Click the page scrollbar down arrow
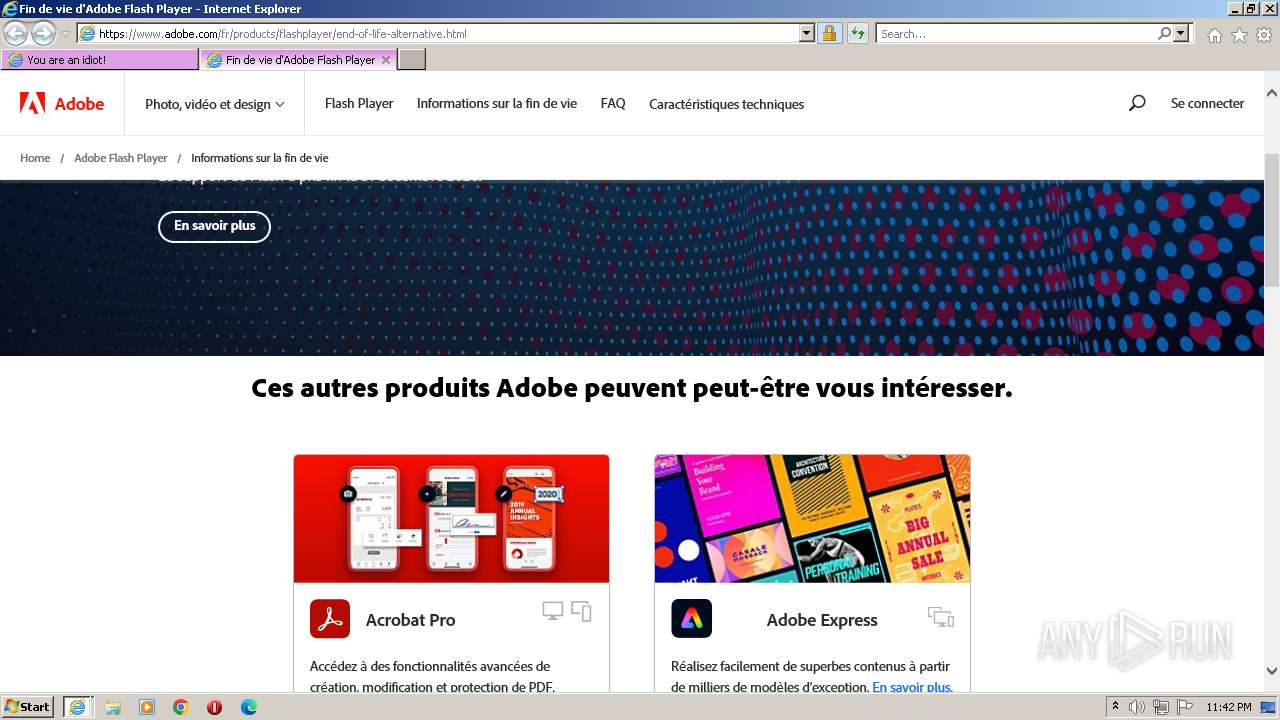This screenshot has width=1280, height=720. click(x=1272, y=671)
